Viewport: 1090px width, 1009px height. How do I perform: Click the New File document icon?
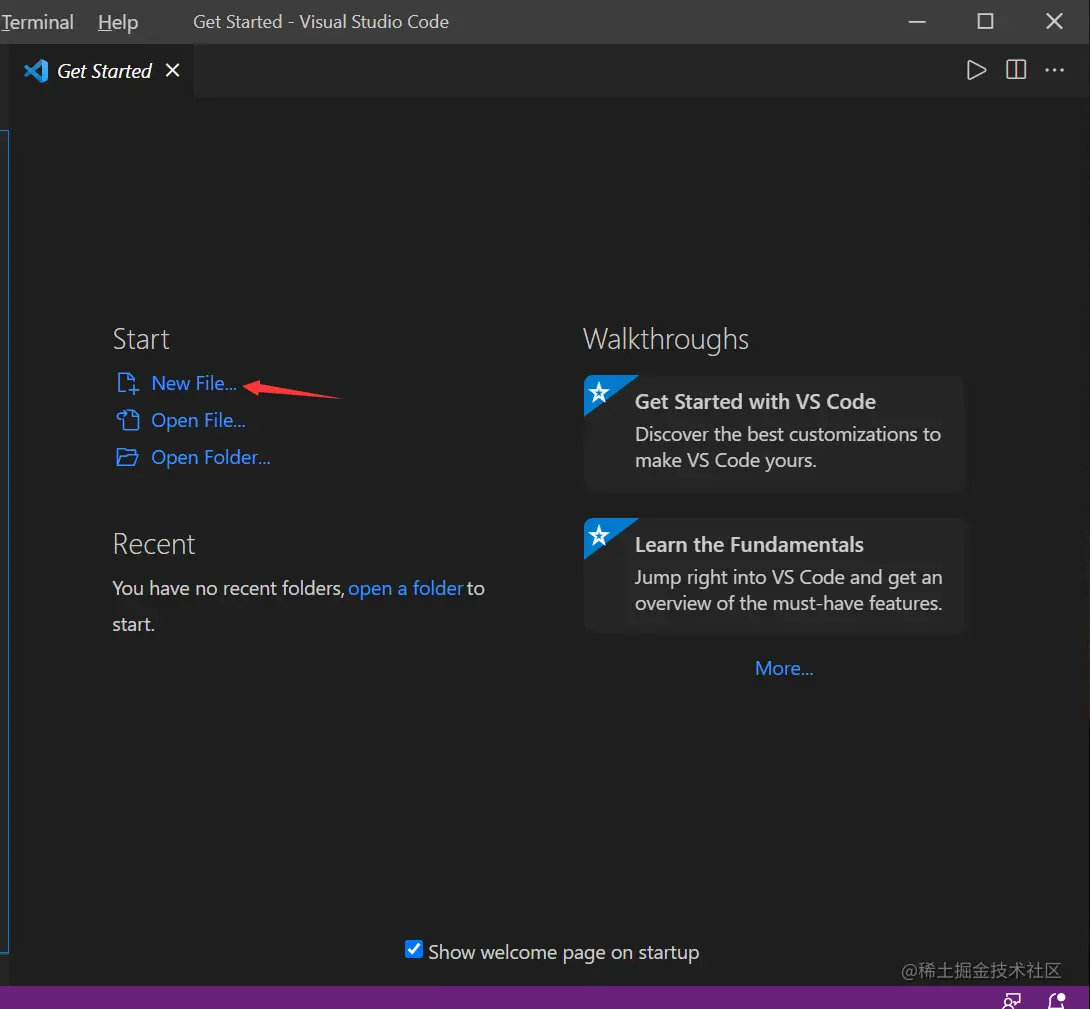click(128, 383)
